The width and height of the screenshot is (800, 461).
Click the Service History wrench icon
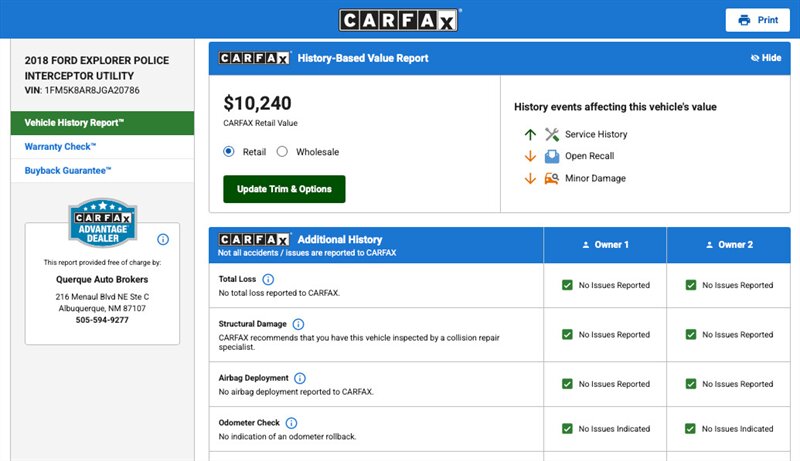click(x=551, y=134)
